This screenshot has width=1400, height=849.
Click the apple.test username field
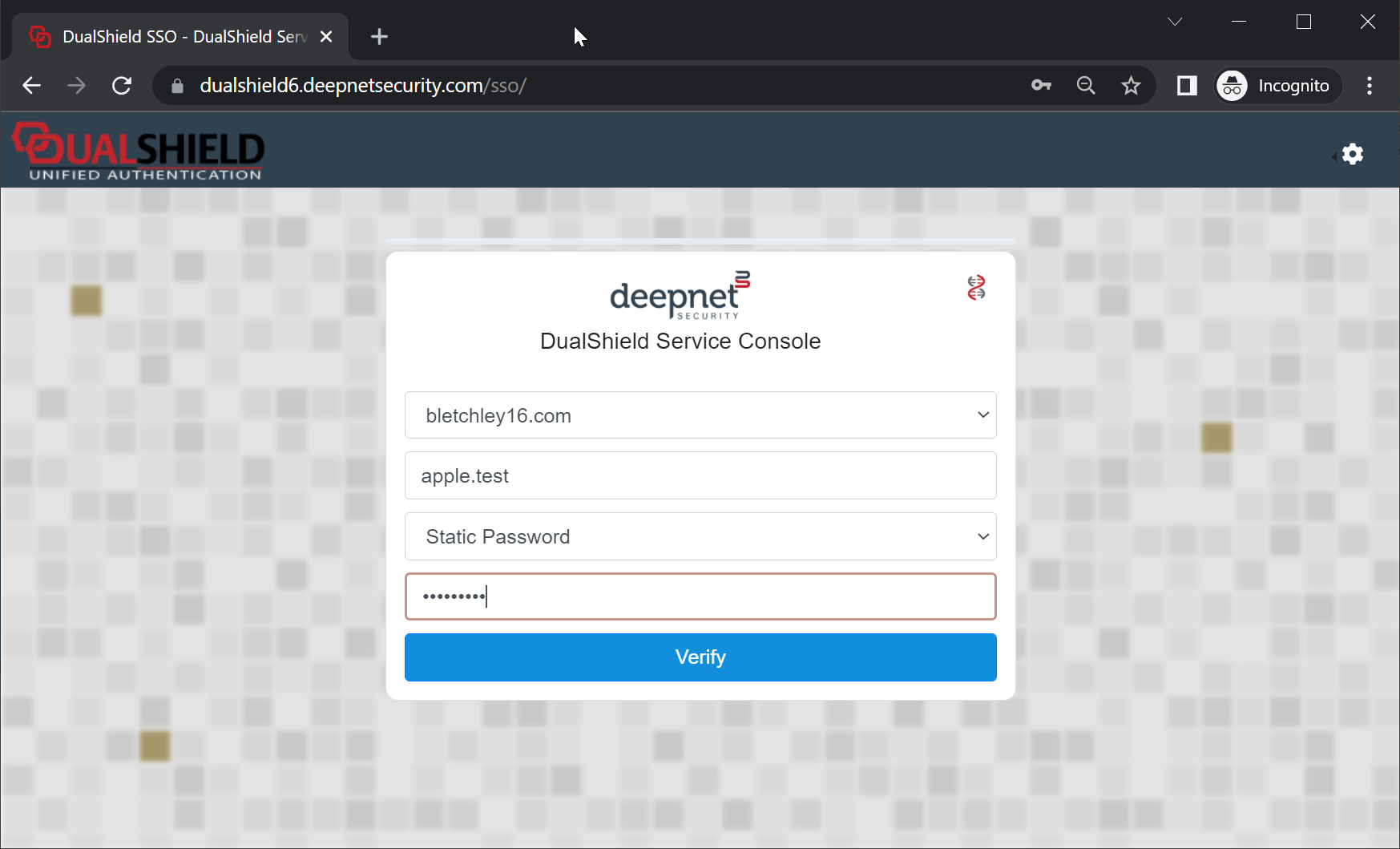pos(700,476)
